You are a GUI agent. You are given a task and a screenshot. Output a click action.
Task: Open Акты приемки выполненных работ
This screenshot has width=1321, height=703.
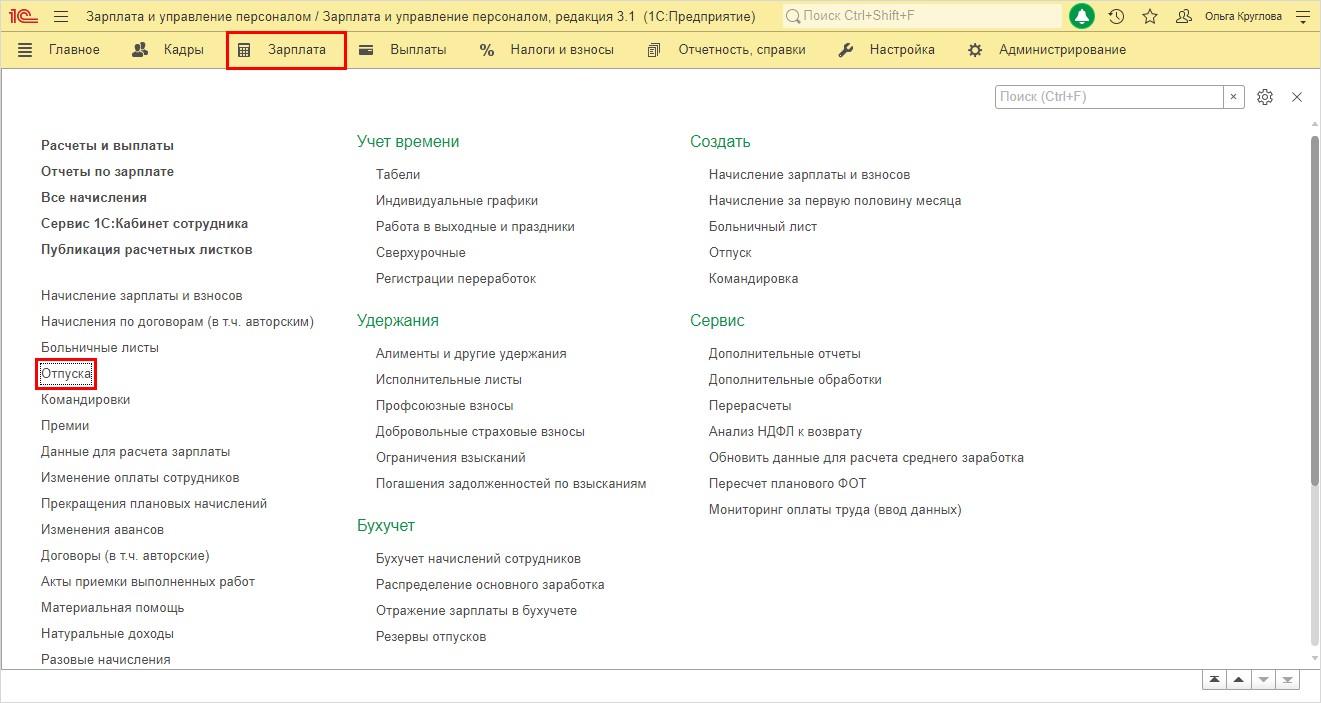(148, 581)
